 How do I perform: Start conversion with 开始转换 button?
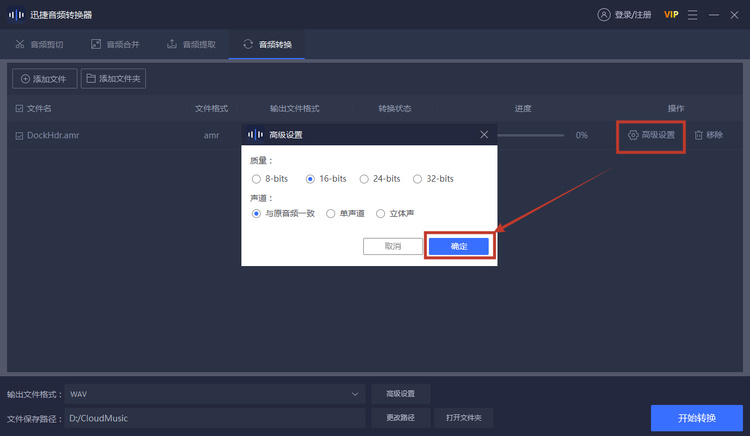pos(696,418)
